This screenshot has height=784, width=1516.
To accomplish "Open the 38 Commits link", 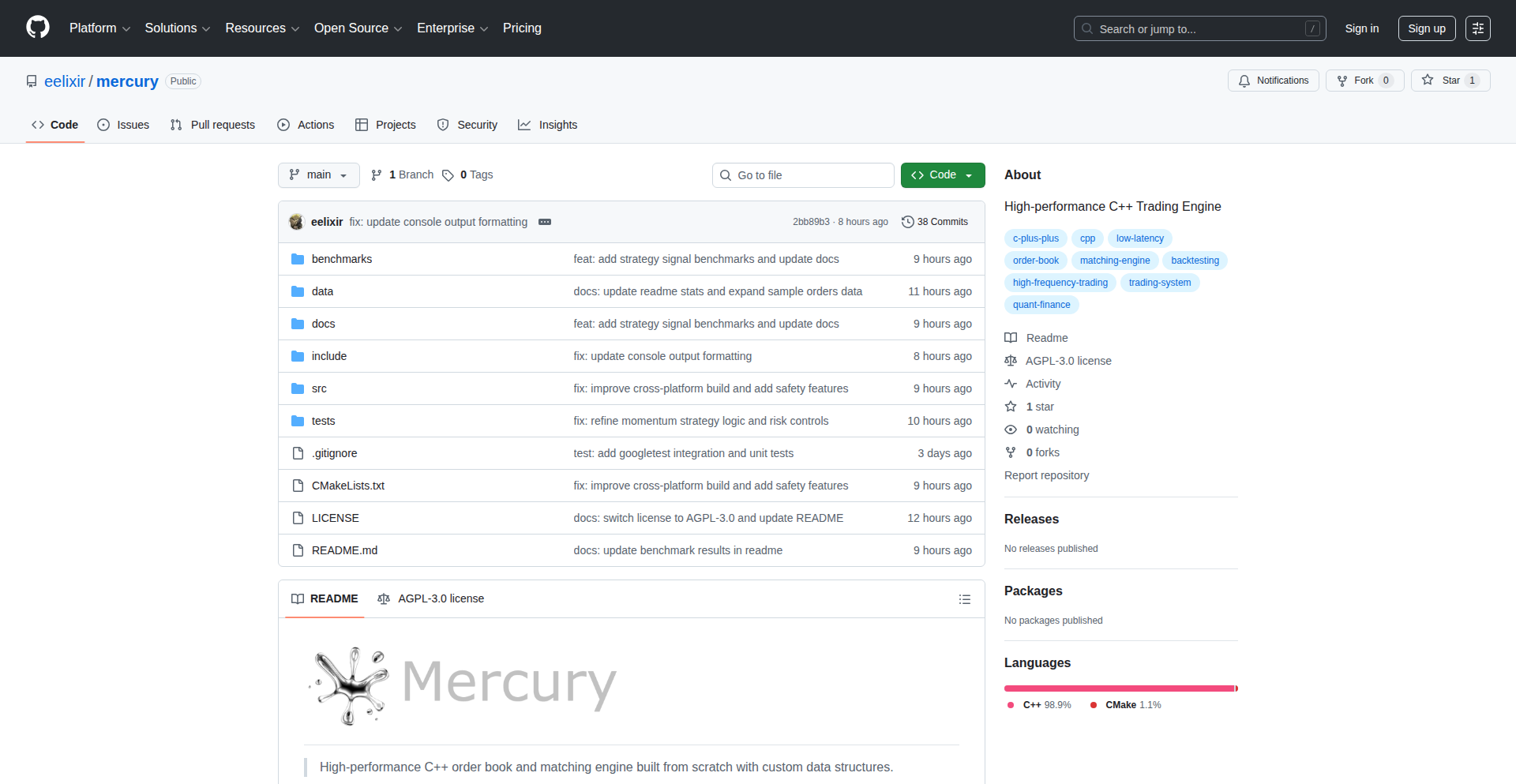I will [935, 222].
